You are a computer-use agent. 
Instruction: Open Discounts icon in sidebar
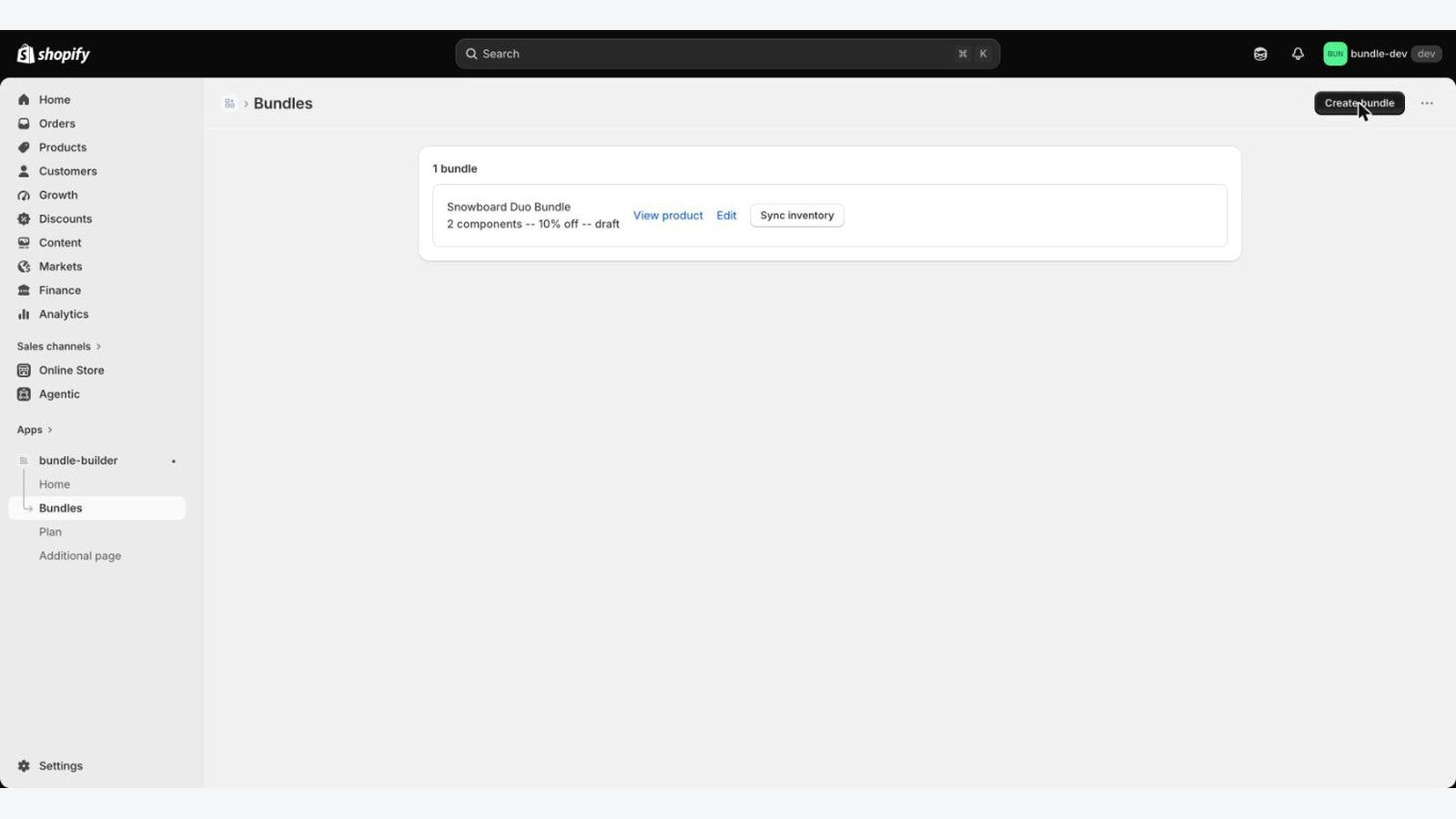24,219
